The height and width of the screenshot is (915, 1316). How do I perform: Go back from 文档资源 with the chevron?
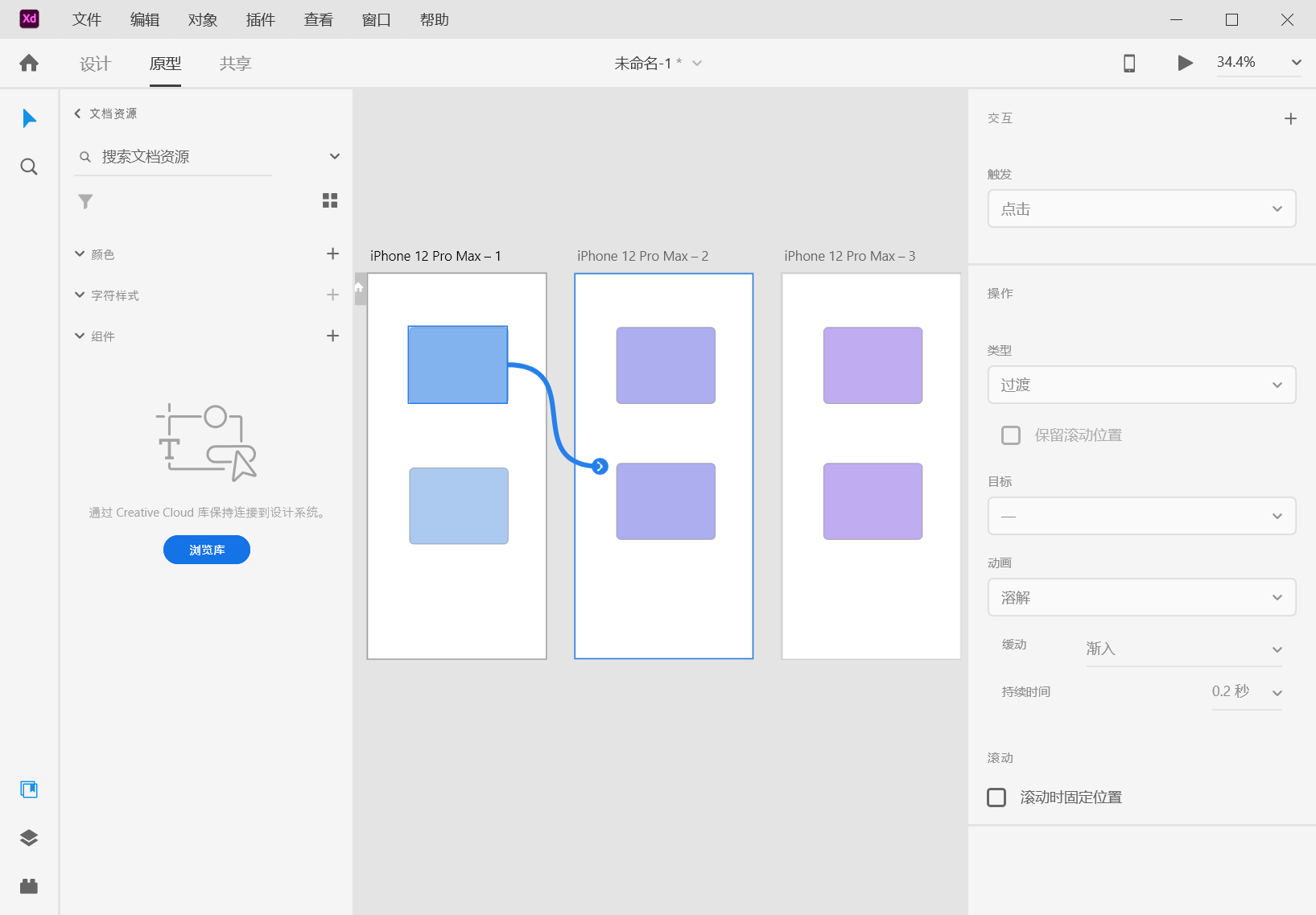(x=77, y=113)
